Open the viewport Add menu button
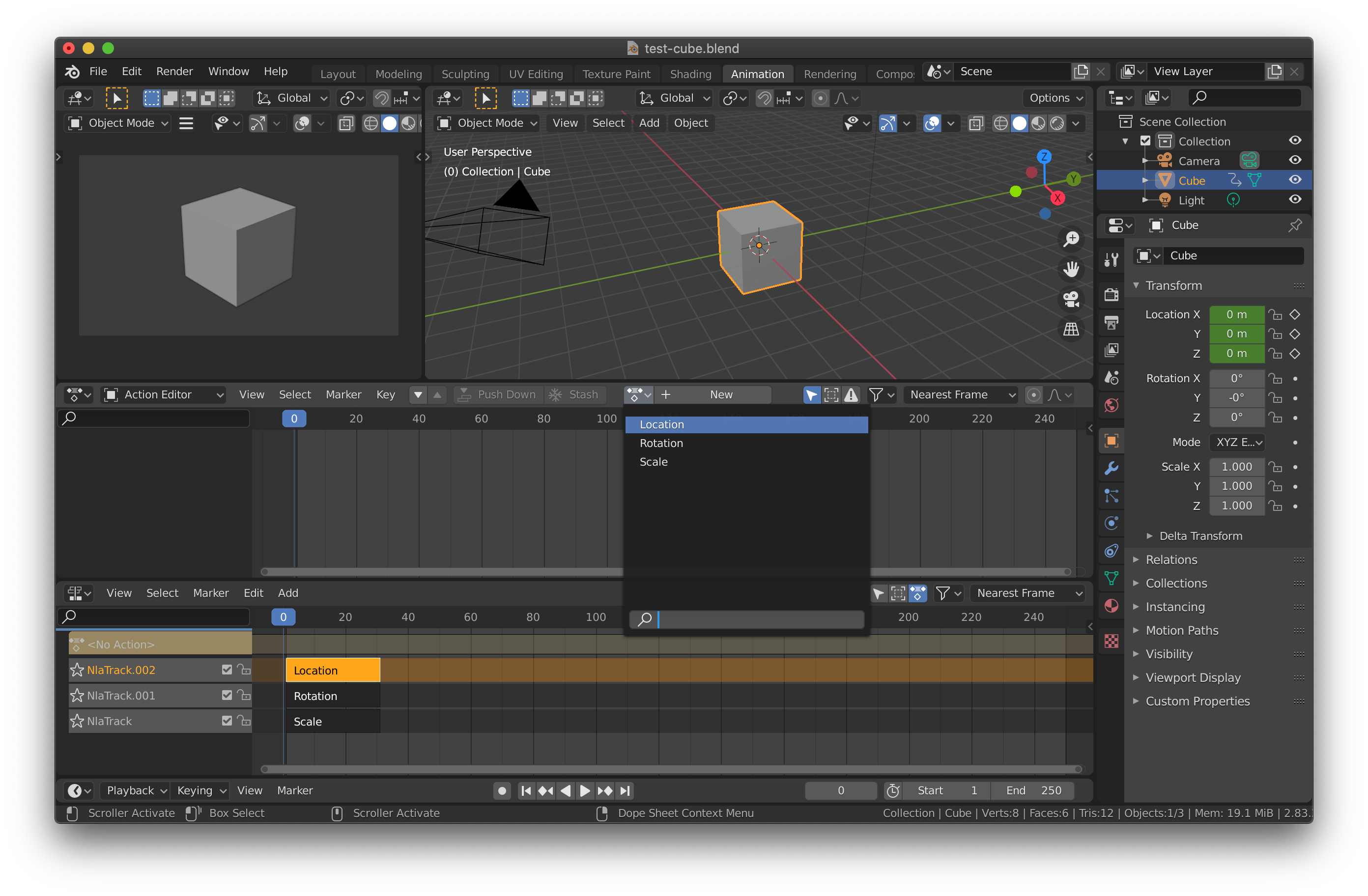 (649, 123)
